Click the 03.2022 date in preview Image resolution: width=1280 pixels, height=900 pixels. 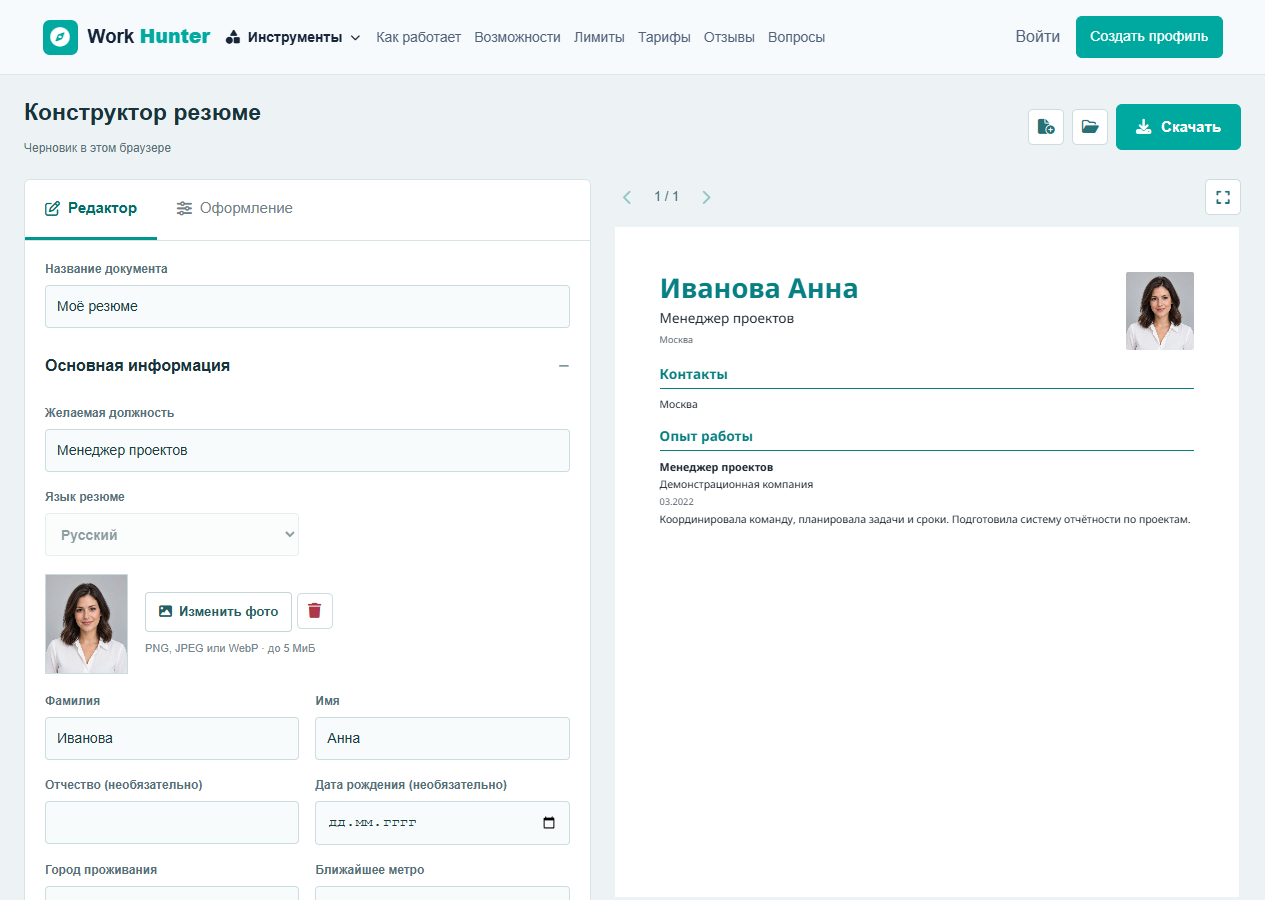point(677,502)
